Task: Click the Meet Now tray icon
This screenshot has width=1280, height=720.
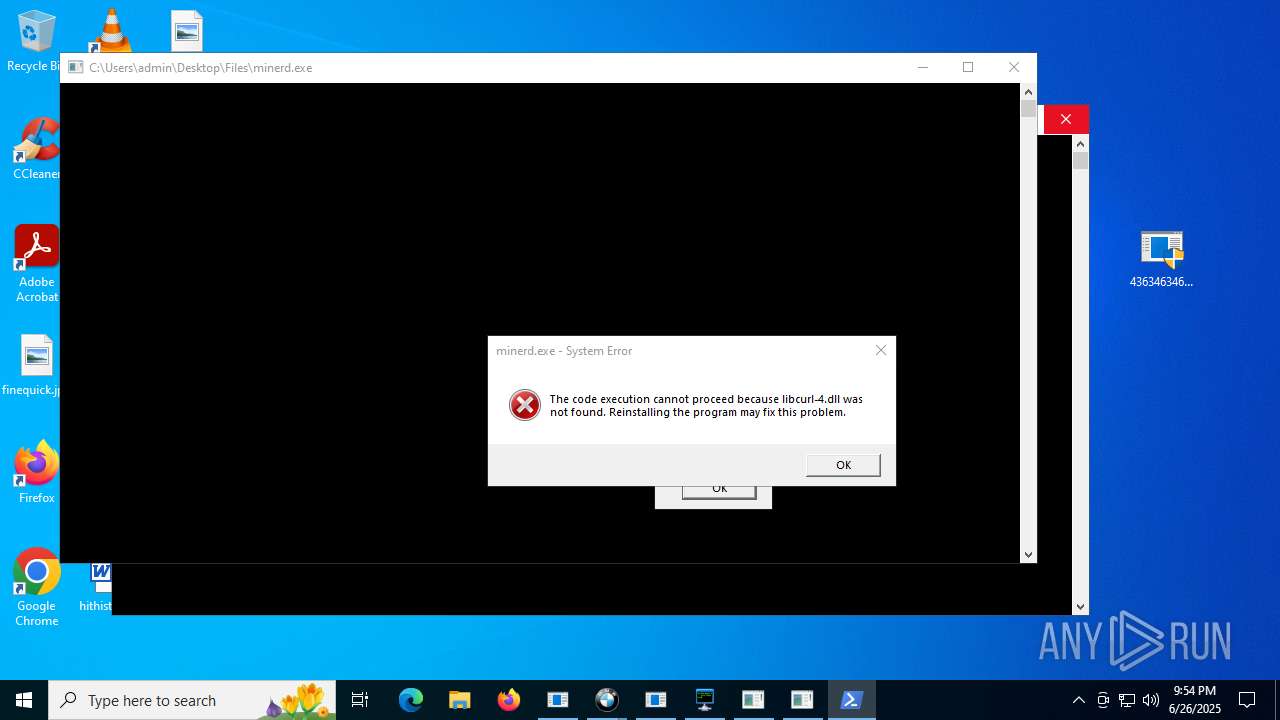Action: pyautogui.click(x=1103, y=700)
